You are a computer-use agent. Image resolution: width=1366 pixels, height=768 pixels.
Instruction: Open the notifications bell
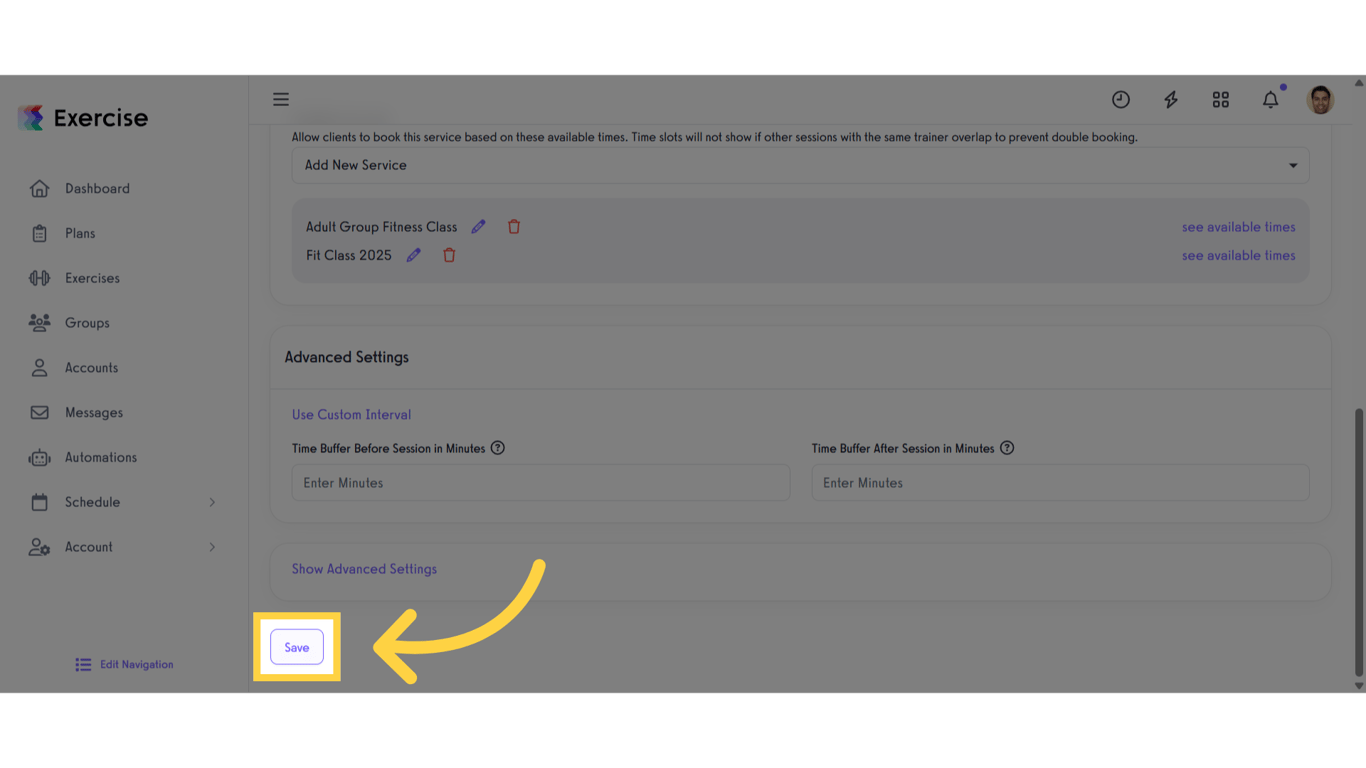(x=1270, y=99)
